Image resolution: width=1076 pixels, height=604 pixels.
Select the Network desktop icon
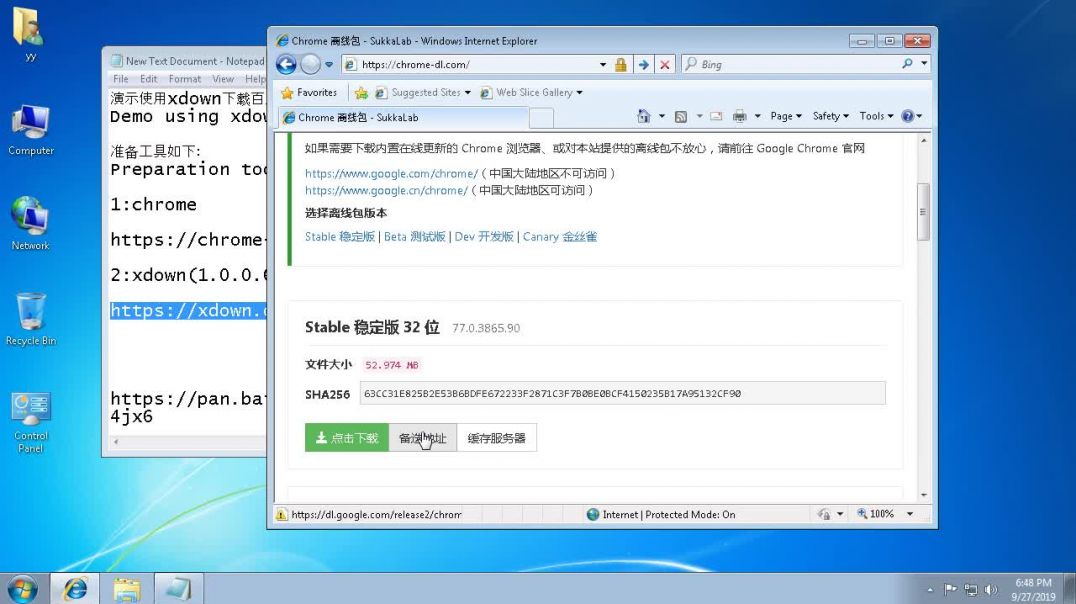pos(30,224)
